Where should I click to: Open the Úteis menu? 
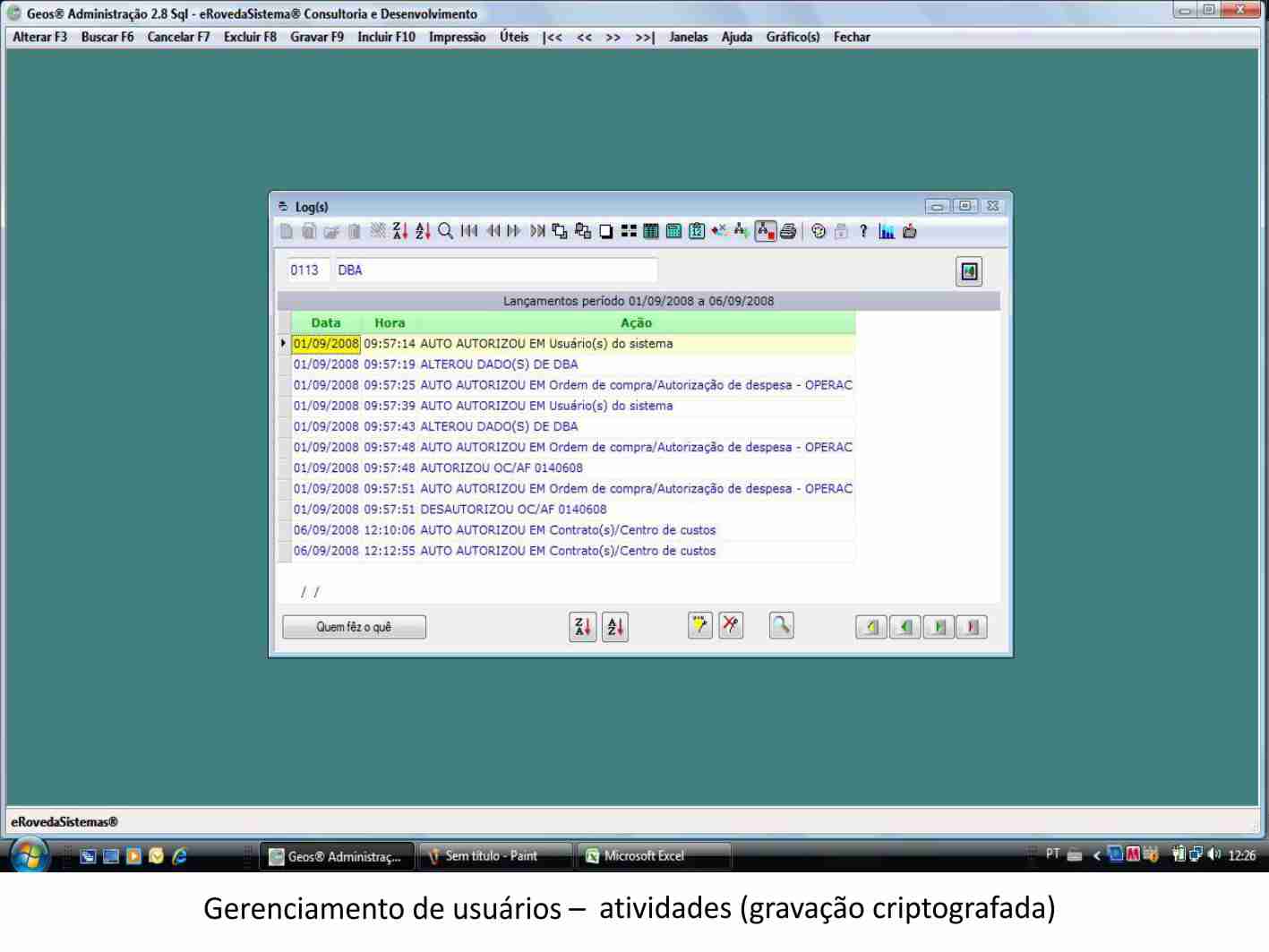(514, 37)
